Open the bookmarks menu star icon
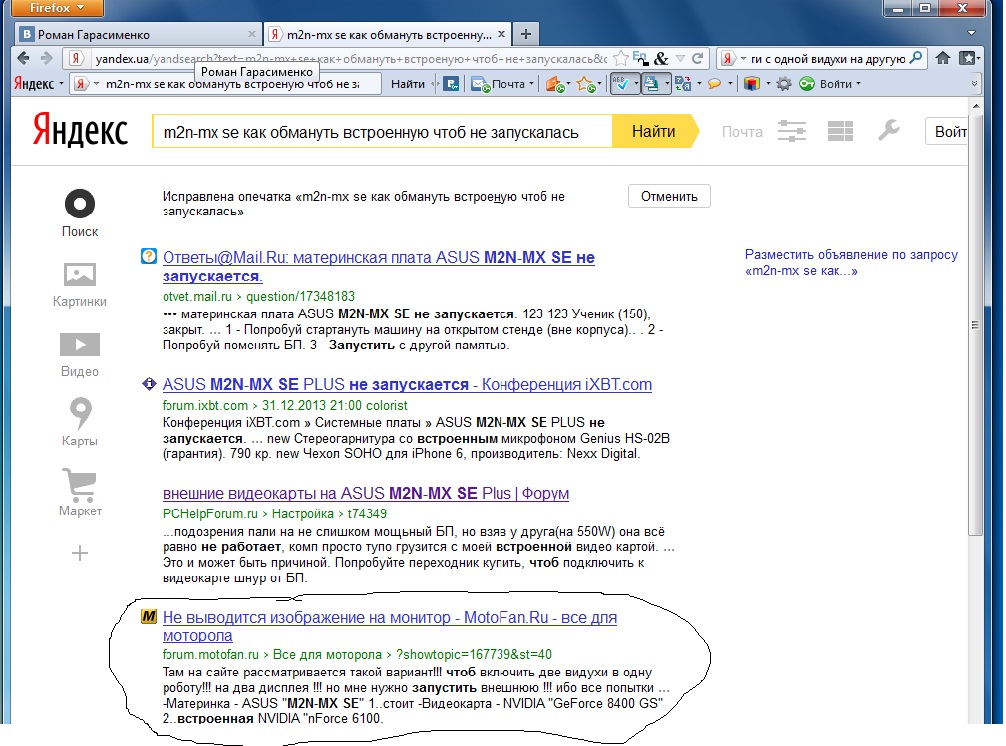This screenshot has width=1006, height=746. [x=967, y=58]
